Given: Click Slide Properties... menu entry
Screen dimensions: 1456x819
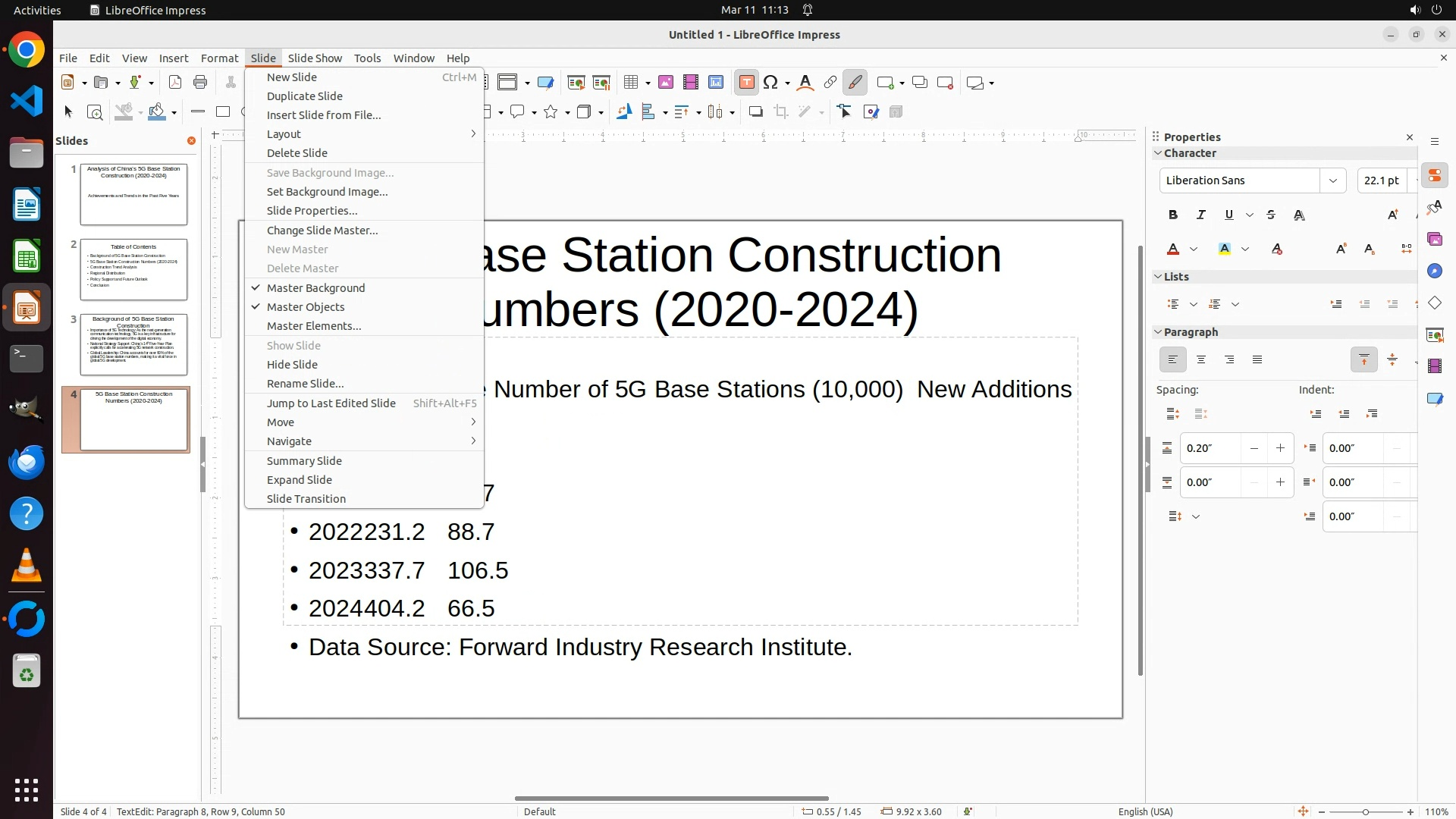Looking at the screenshot, I should [x=312, y=211].
